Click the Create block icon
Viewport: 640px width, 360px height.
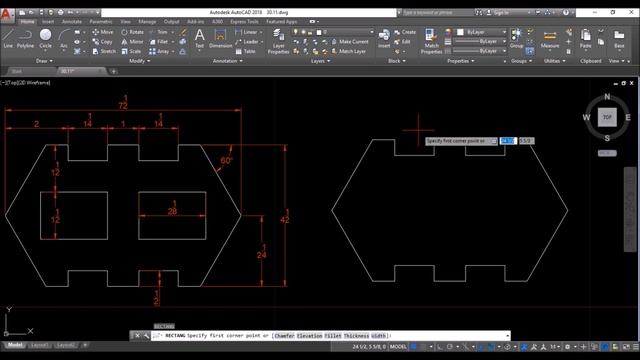pyautogui.click(x=405, y=32)
